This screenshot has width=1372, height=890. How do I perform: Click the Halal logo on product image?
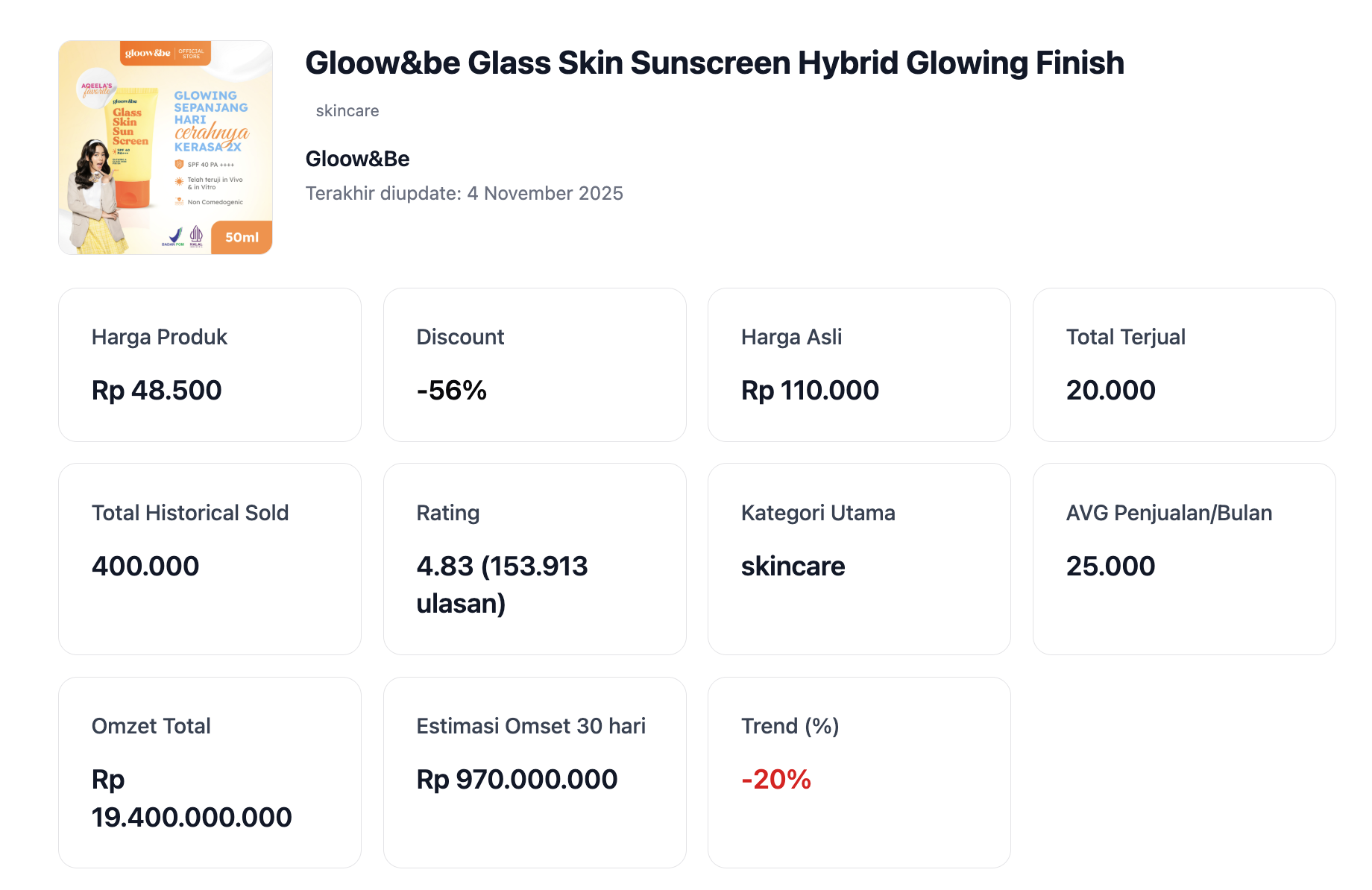196,236
